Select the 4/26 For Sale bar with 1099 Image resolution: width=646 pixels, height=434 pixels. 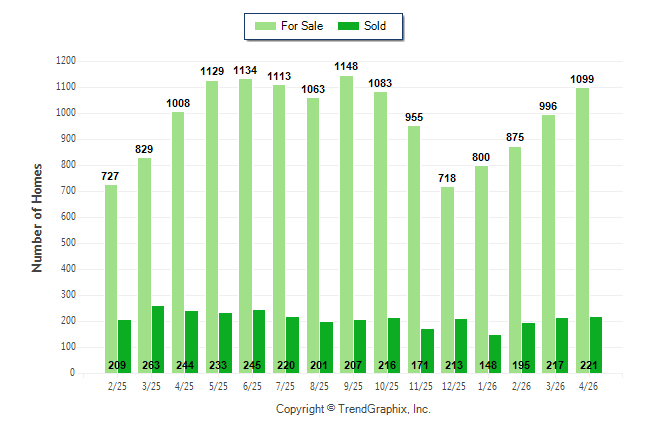tap(582, 231)
